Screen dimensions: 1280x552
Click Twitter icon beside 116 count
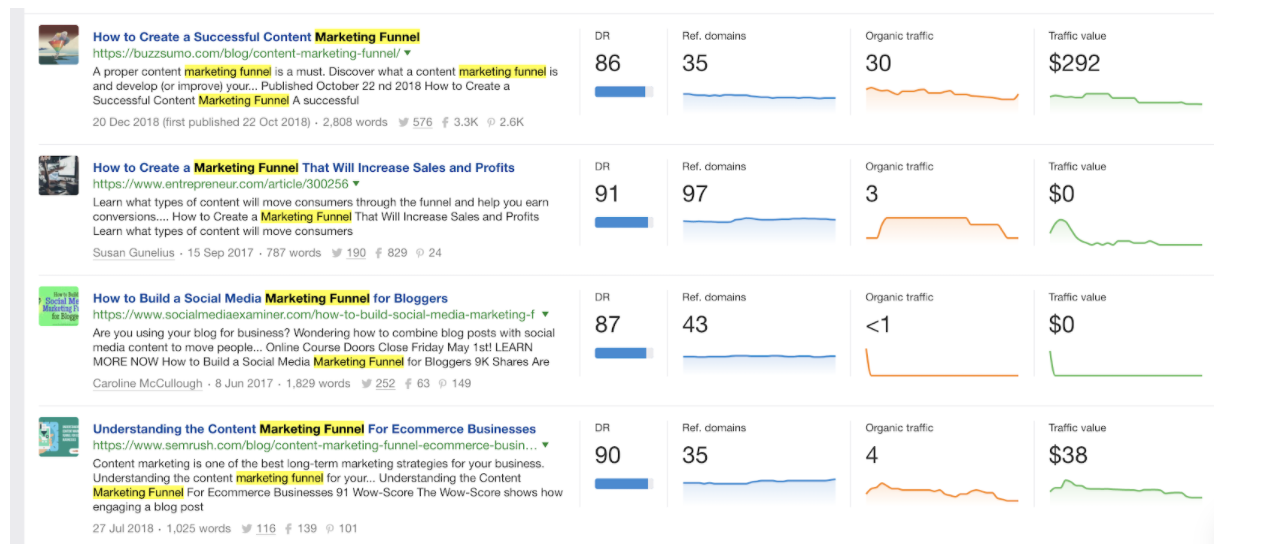point(247,529)
